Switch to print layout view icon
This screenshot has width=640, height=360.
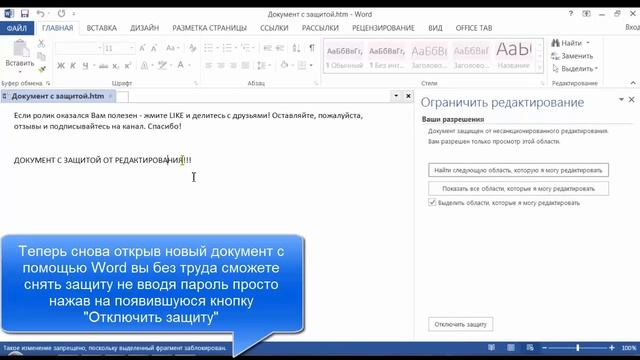[x=511, y=348]
